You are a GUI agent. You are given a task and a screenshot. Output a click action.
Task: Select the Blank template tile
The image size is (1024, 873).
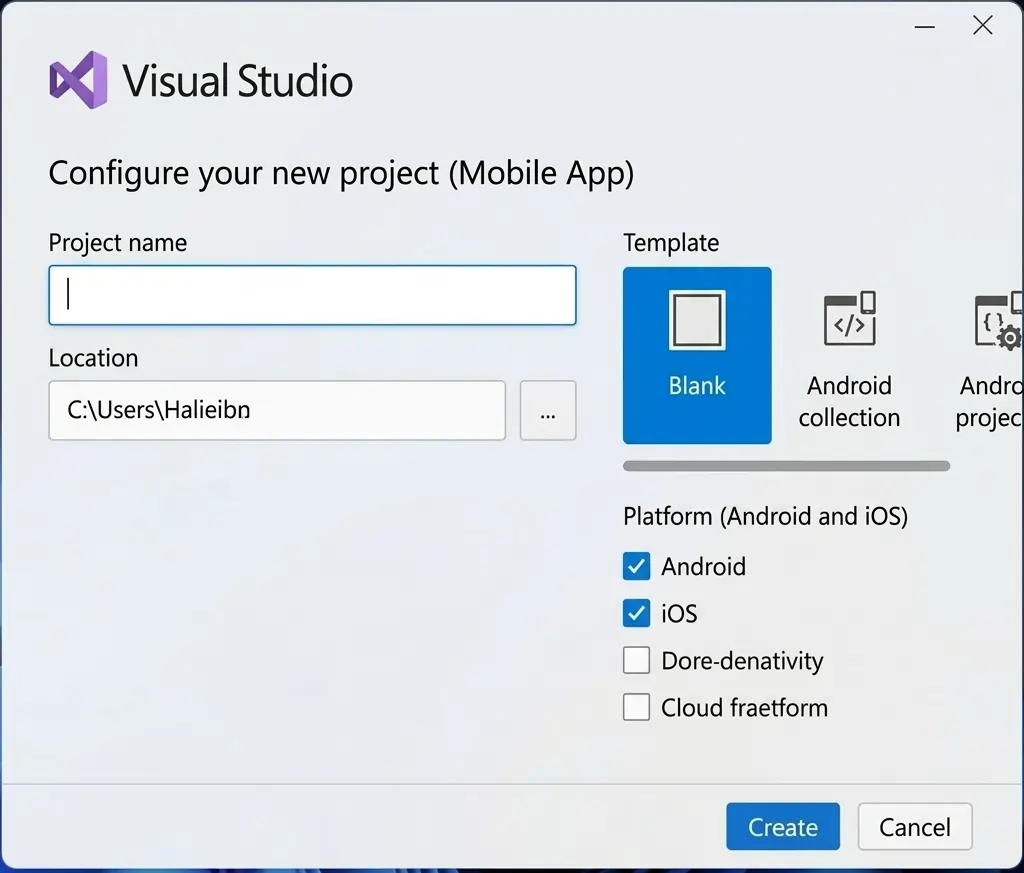tap(697, 355)
